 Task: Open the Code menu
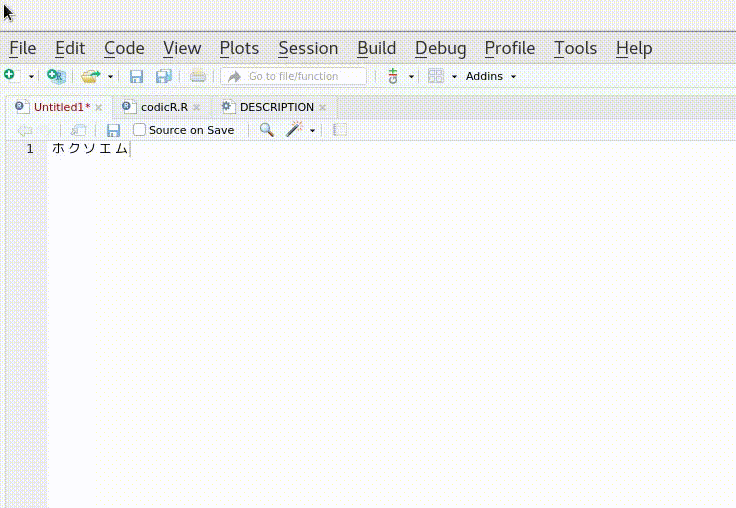tap(124, 48)
